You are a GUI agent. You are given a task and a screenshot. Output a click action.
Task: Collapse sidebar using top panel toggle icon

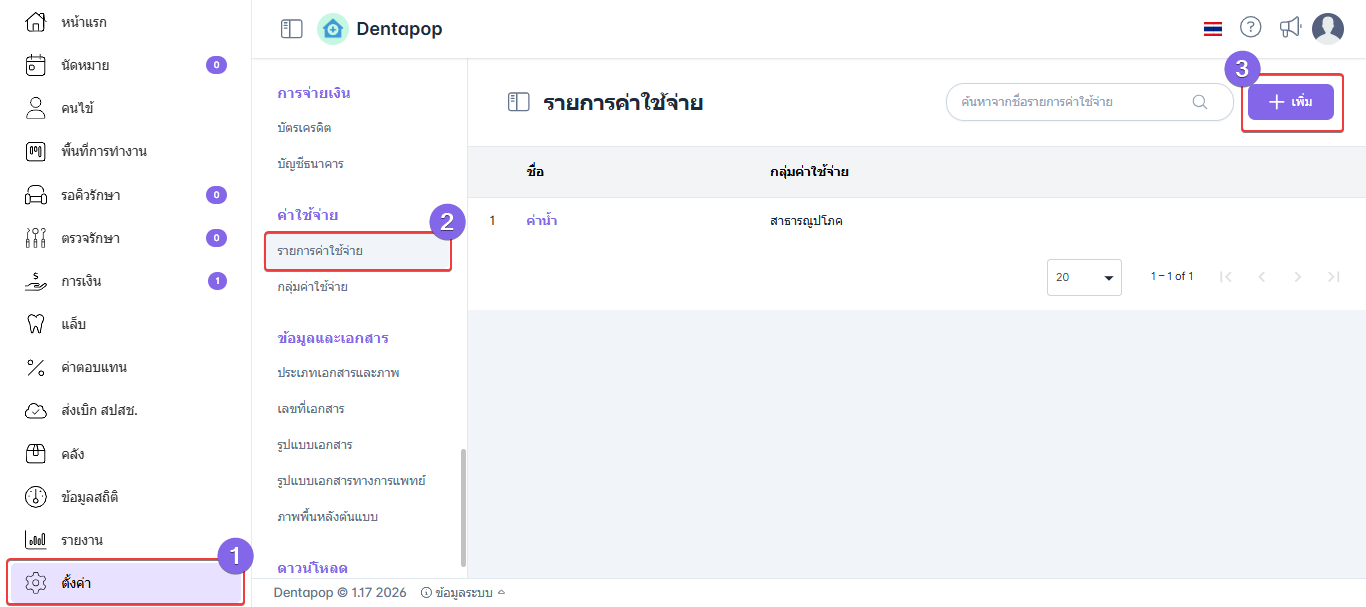point(291,30)
